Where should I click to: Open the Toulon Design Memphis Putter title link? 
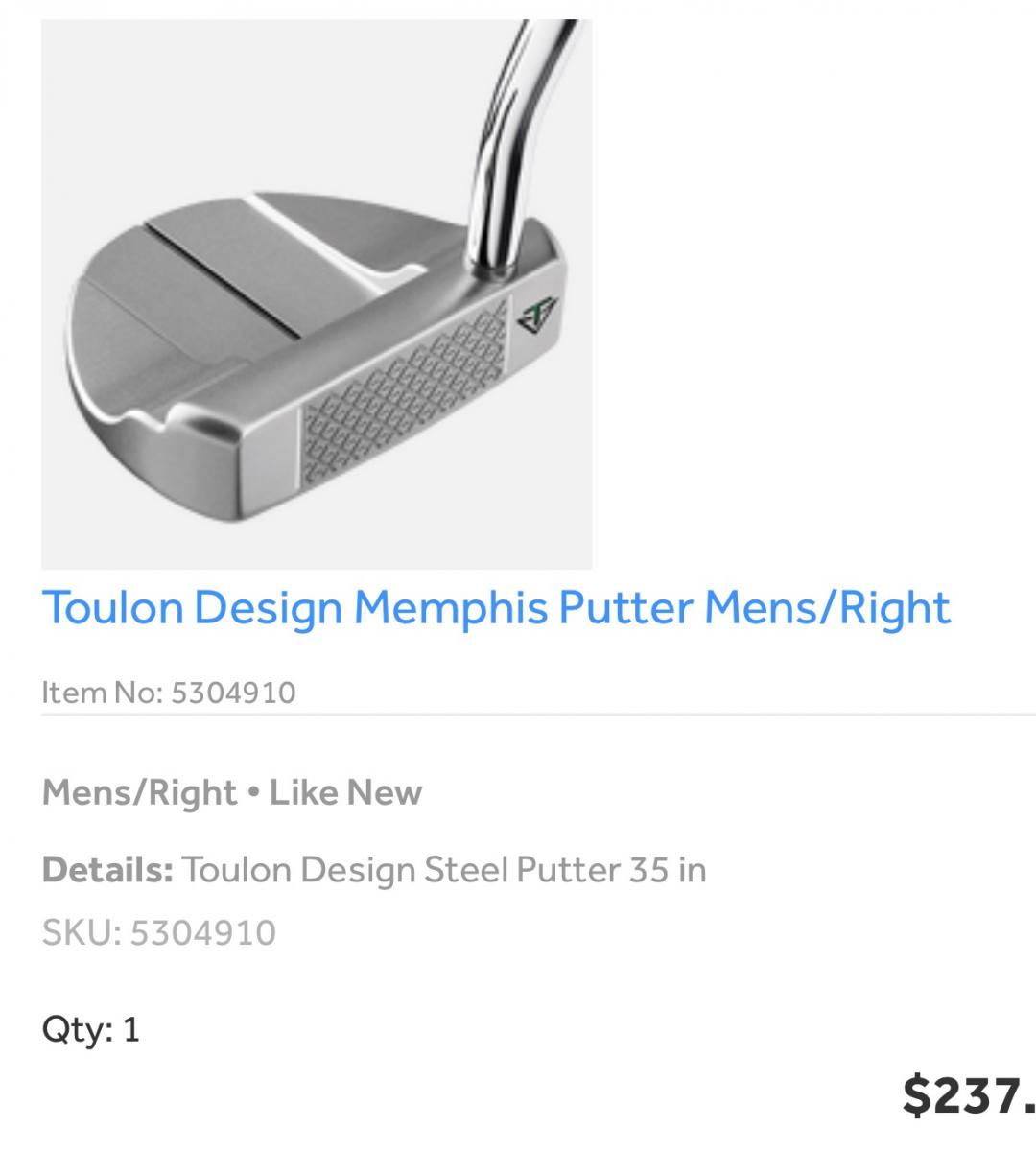tap(496, 609)
